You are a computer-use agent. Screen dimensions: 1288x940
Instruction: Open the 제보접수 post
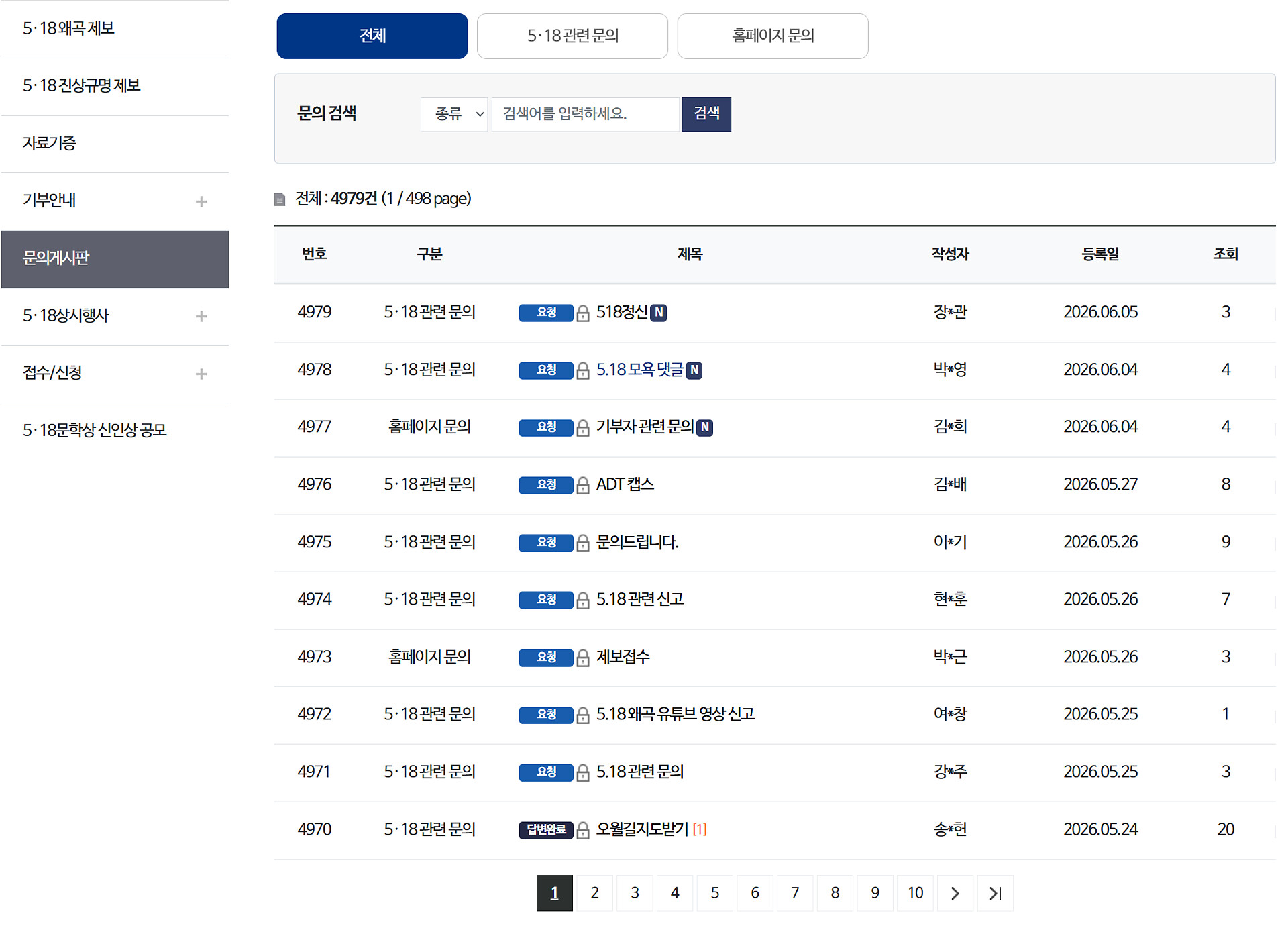623,657
